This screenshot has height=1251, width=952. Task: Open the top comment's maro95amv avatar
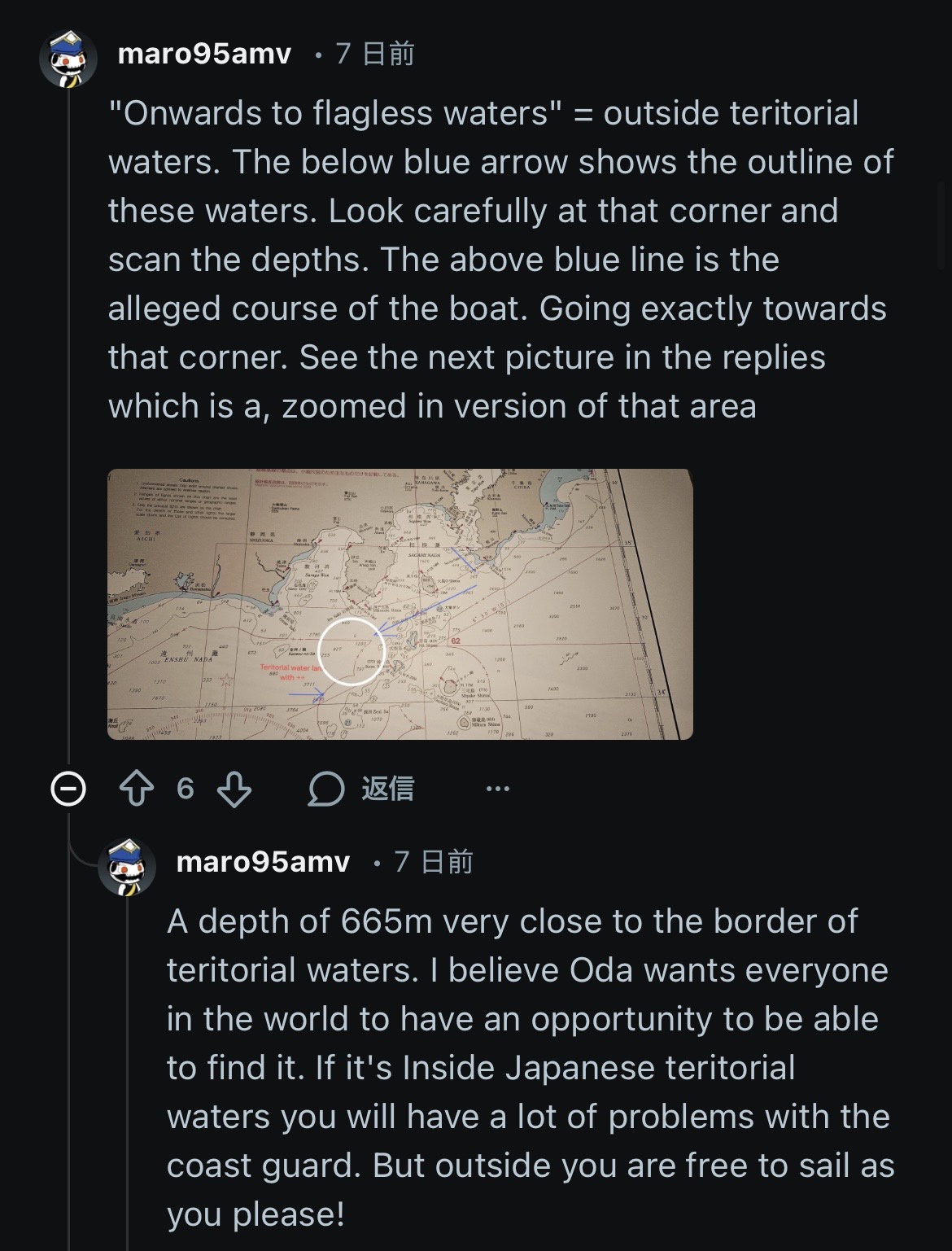click(68, 58)
